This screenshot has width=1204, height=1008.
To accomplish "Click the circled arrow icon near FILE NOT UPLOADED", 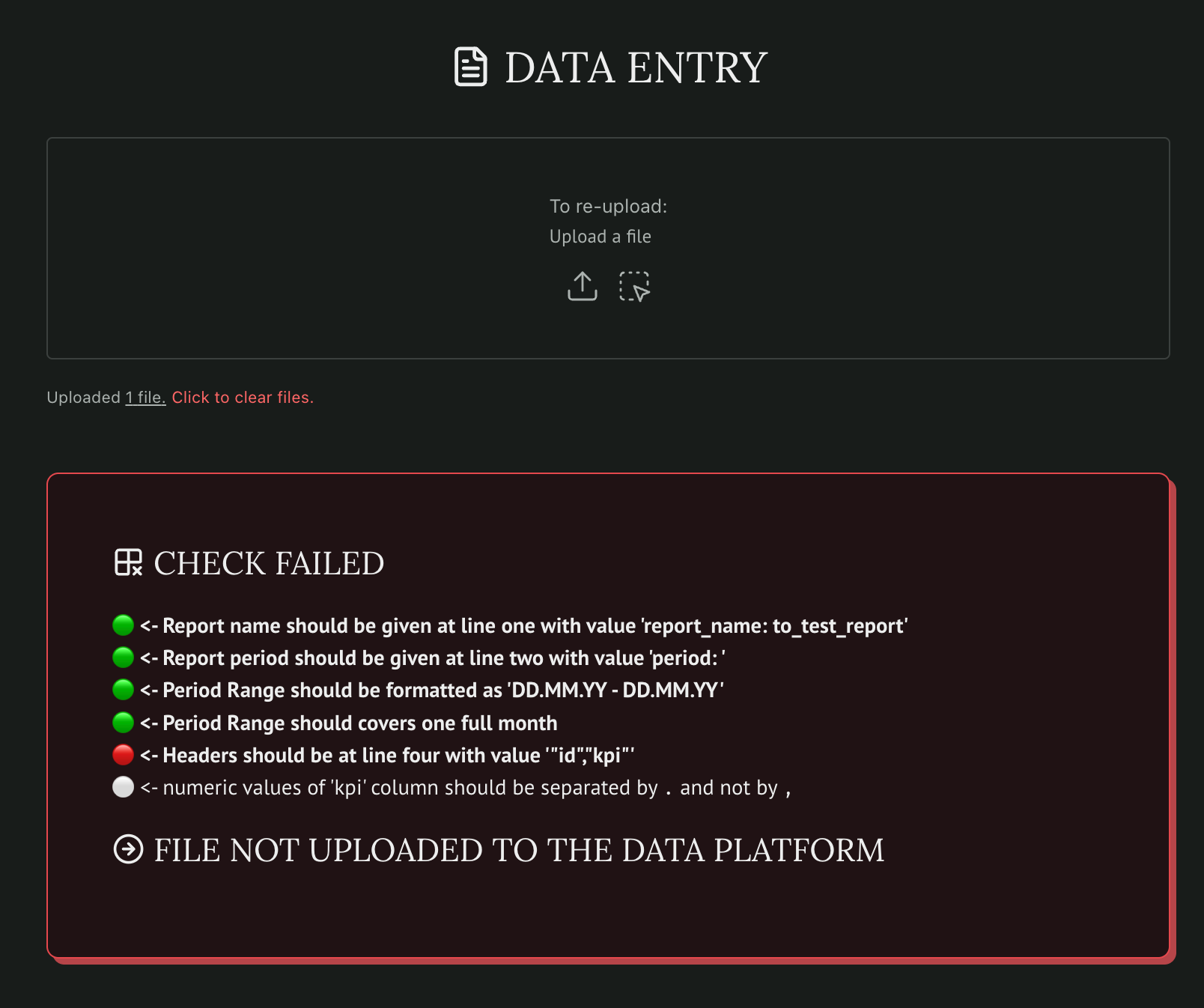I will (128, 849).
